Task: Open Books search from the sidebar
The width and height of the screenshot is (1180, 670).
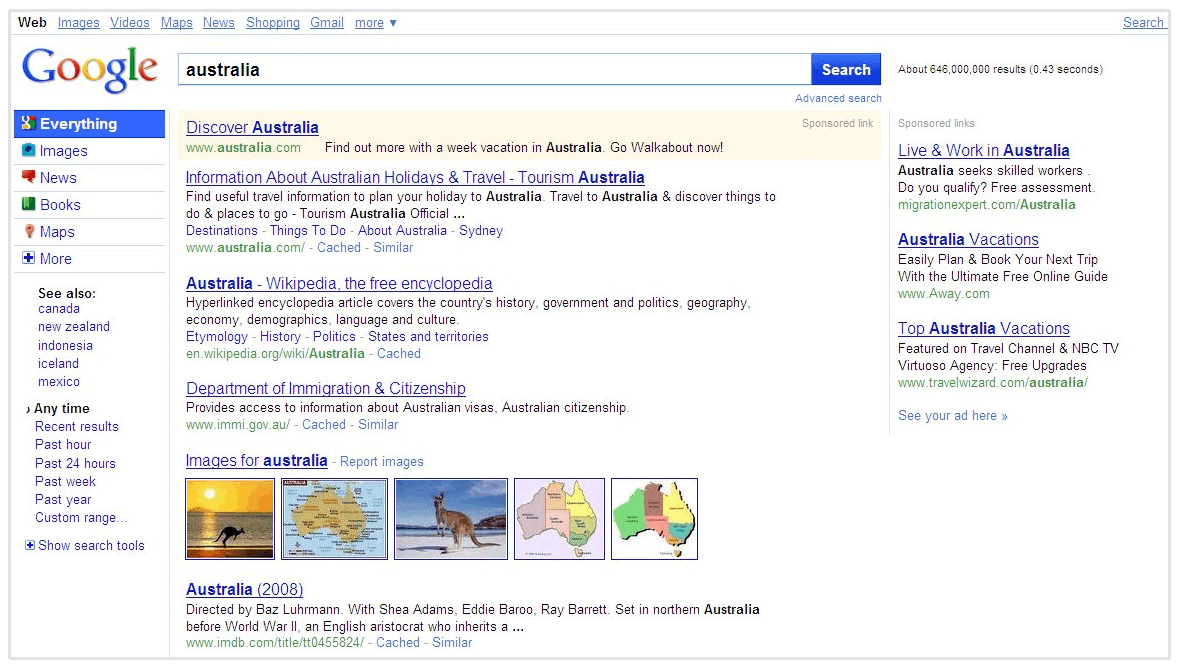Action: [x=27, y=204]
